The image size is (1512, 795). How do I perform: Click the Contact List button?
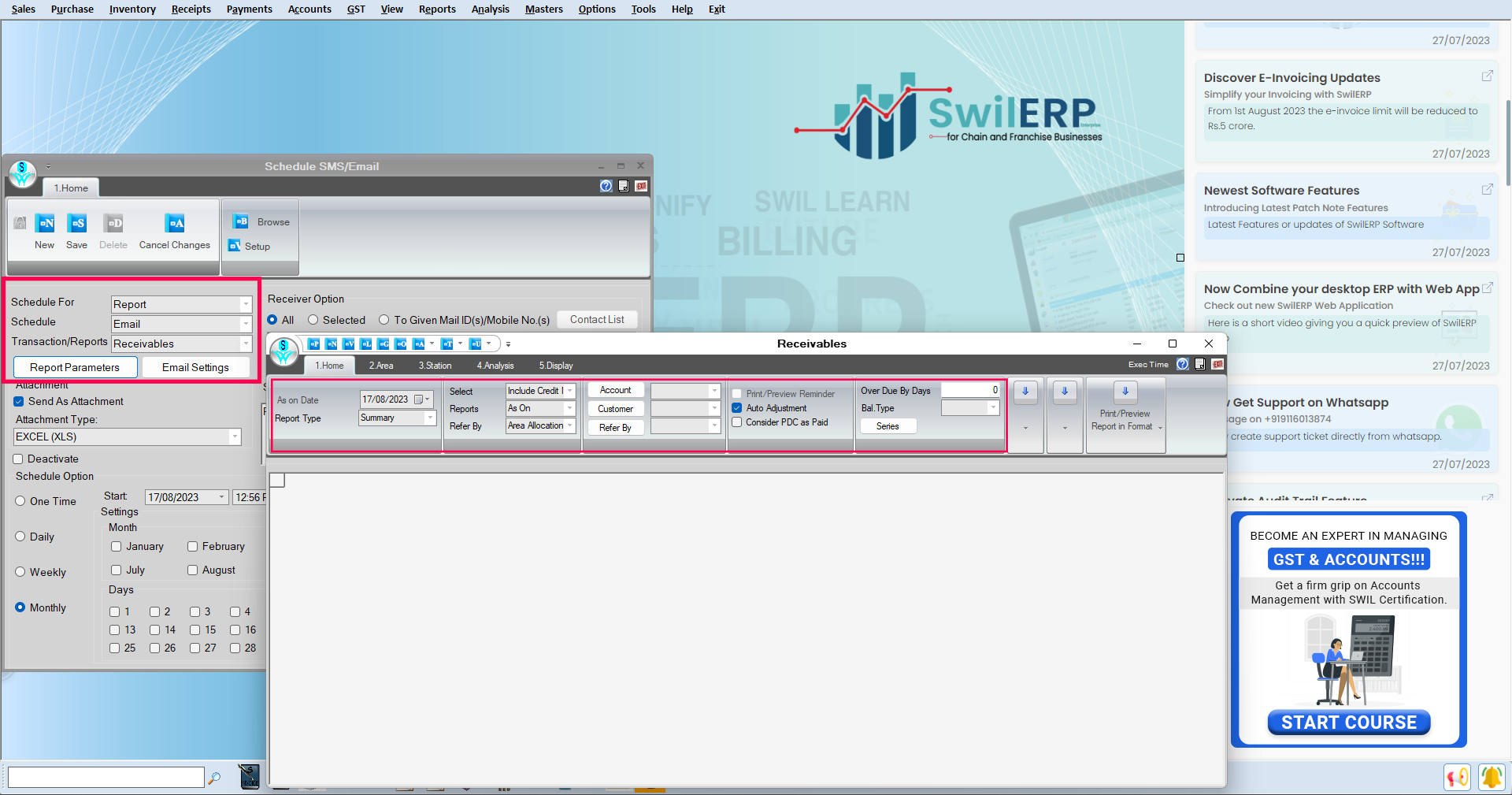597,319
